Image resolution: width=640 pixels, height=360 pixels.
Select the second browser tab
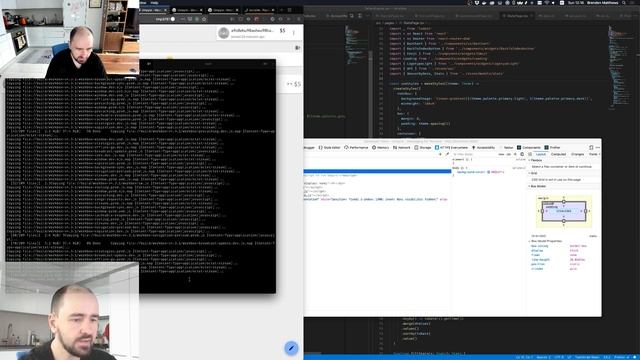186,10
